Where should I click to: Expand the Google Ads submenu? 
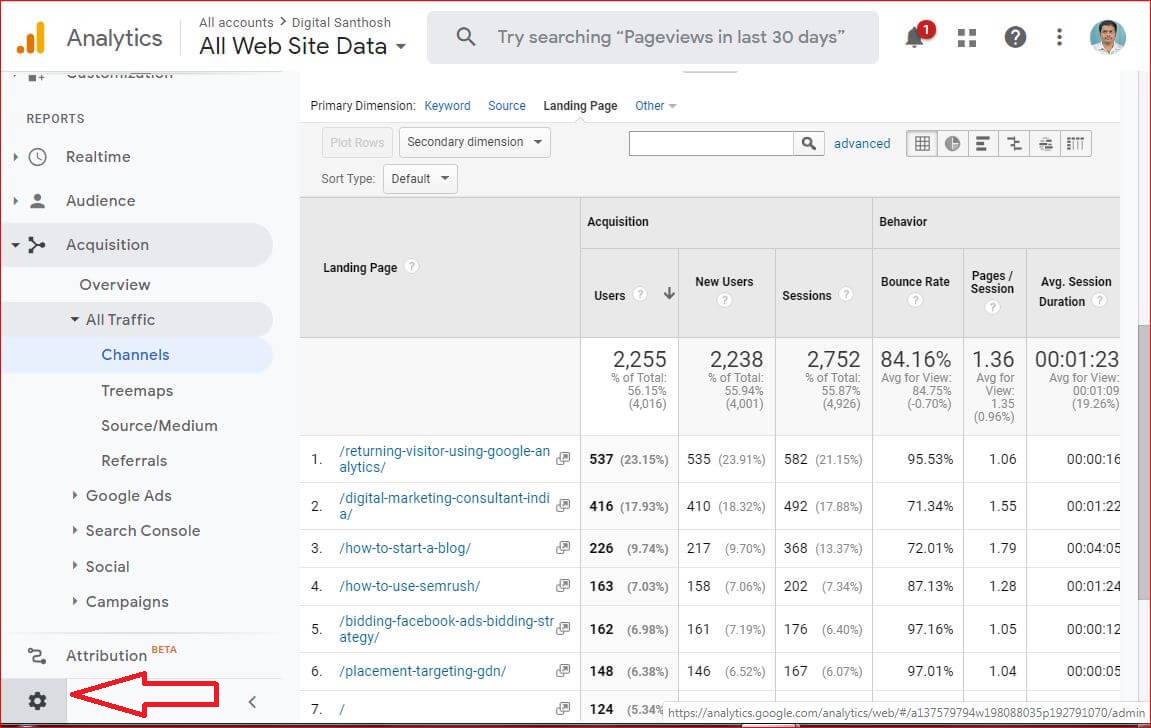(75, 495)
